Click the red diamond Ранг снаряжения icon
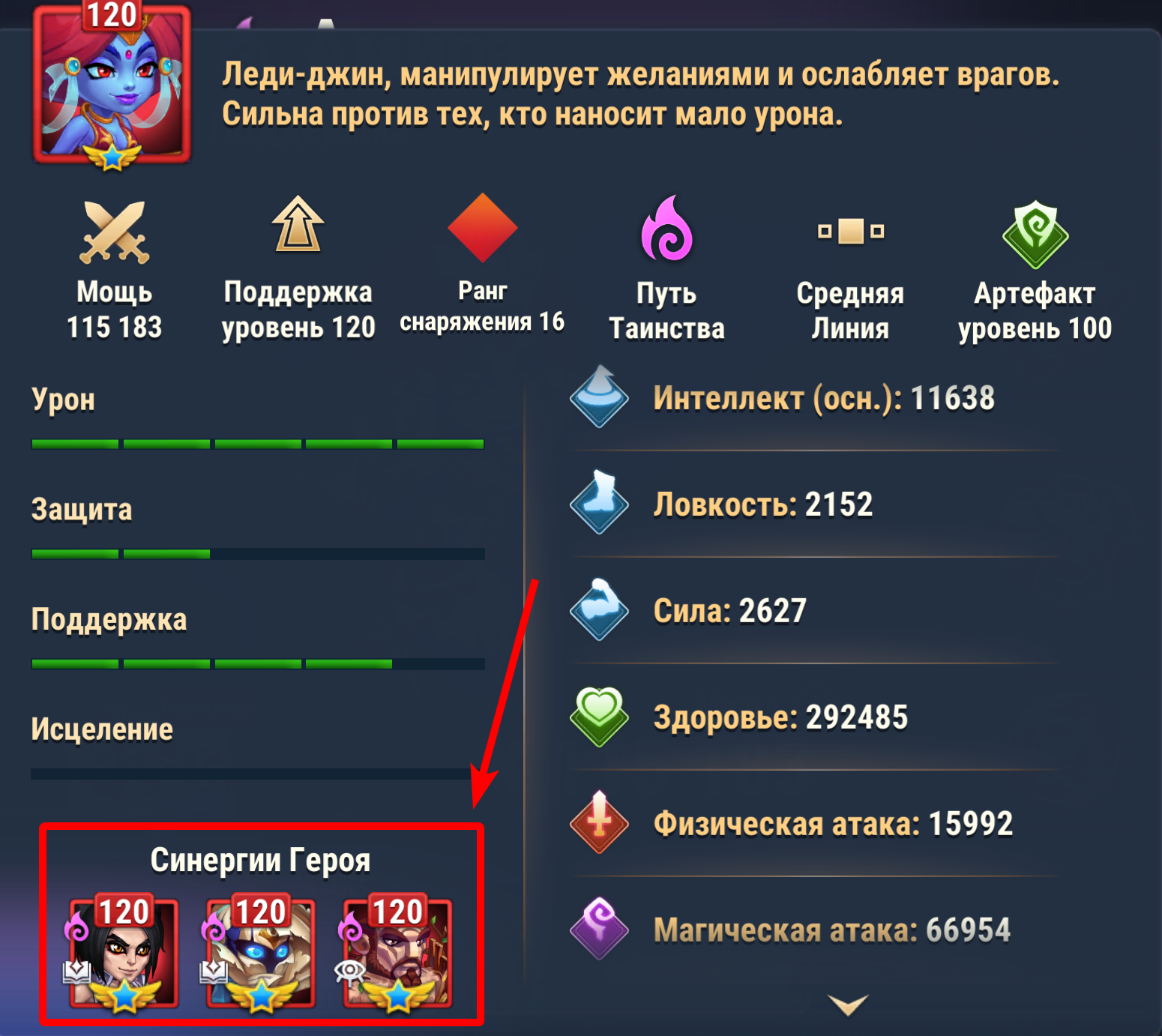1162x1036 pixels. [x=482, y=228]
